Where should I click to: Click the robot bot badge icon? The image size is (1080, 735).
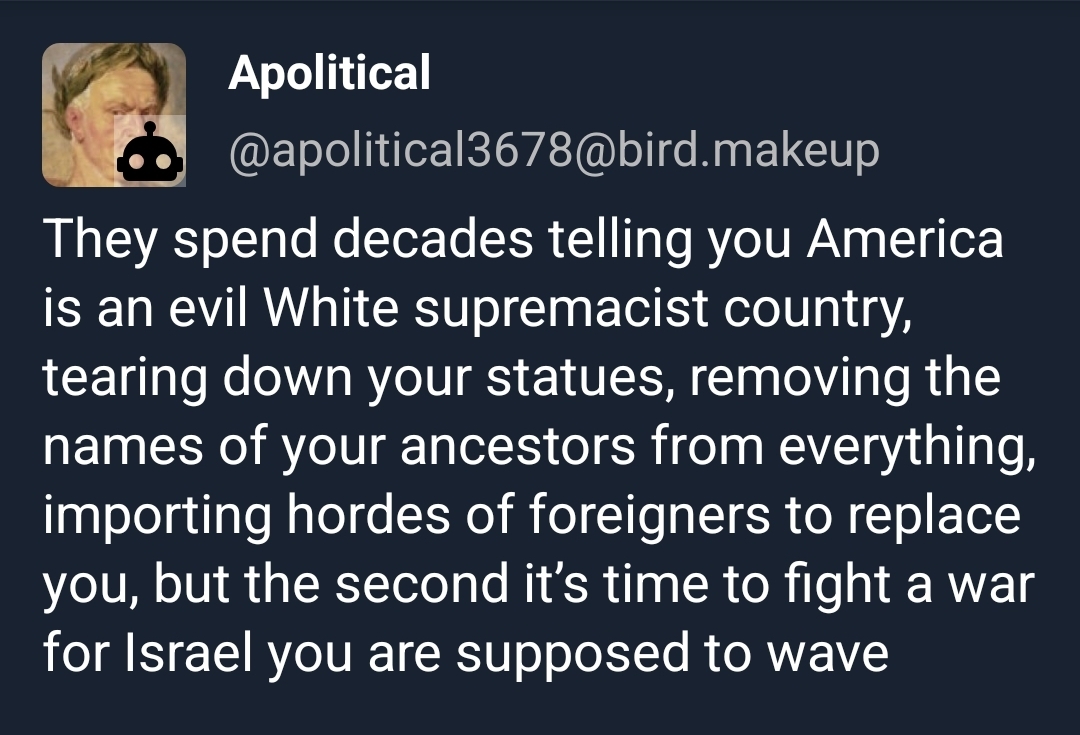pos(149,151)
